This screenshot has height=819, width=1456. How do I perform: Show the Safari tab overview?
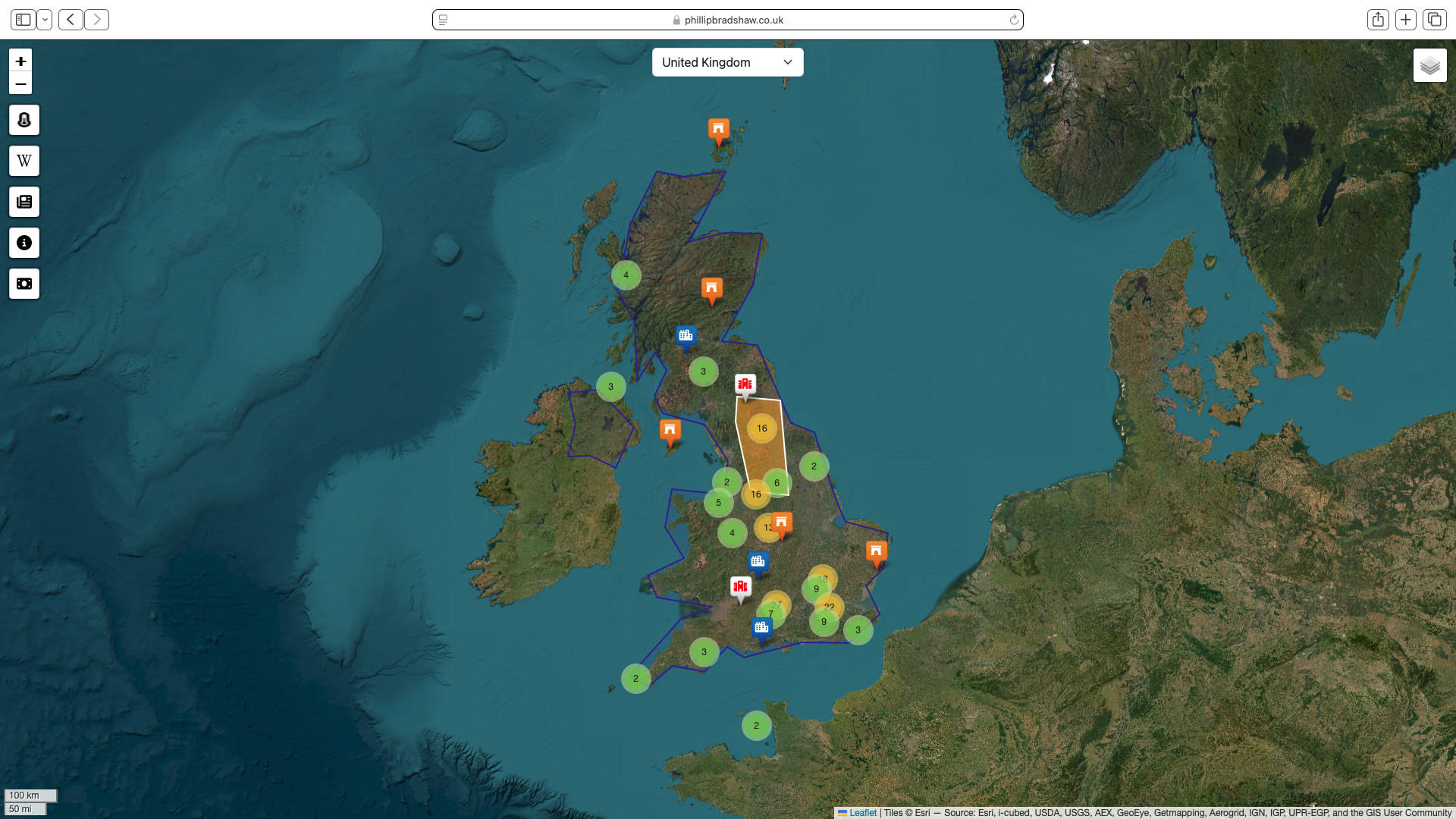tap(1434, 20)
